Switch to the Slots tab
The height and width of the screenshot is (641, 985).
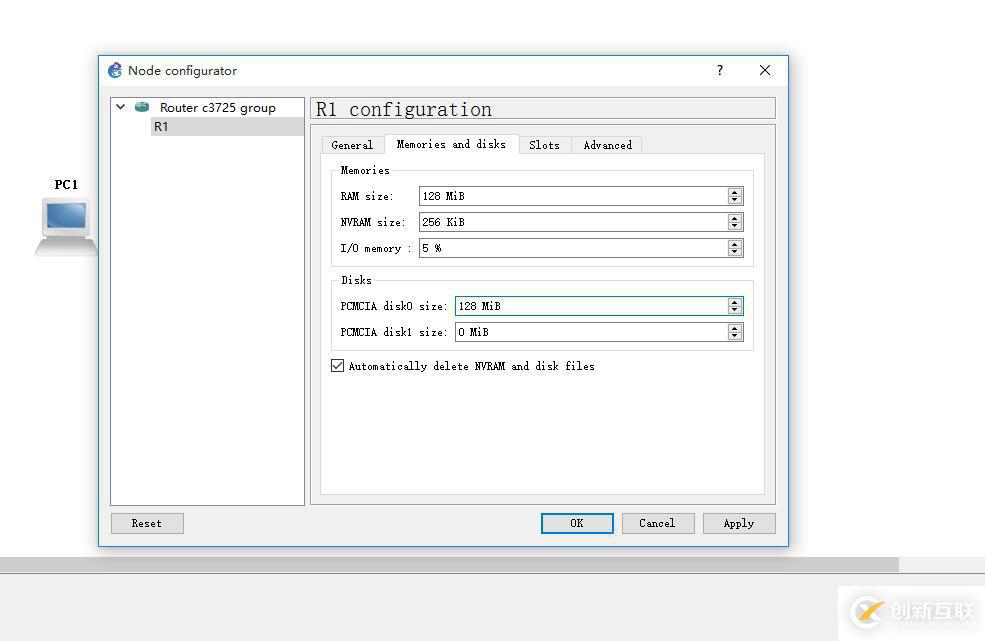coord(544,145)
